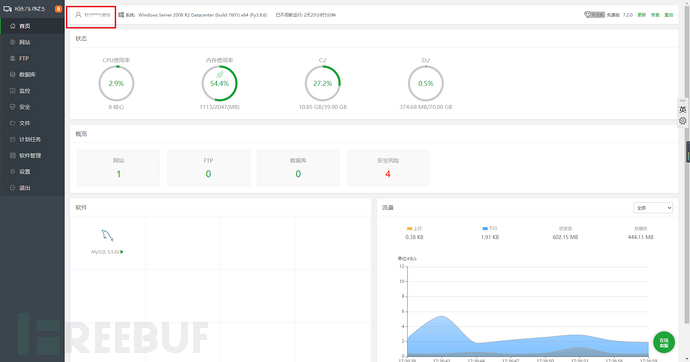Click the panel logo icon atop the sidebar
The height and width of the screenshot is (362, 690).
(x=7, y=9)
